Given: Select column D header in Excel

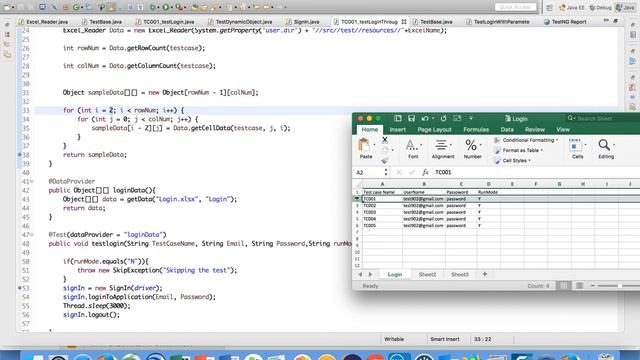Looking at the screenshot, I should tap(488, 184).
